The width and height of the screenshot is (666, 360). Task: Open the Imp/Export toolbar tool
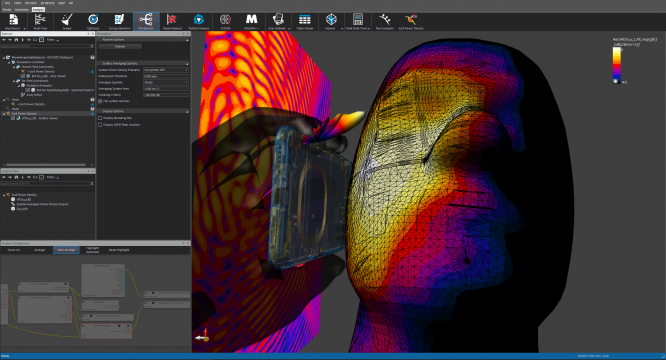[13, 22]
